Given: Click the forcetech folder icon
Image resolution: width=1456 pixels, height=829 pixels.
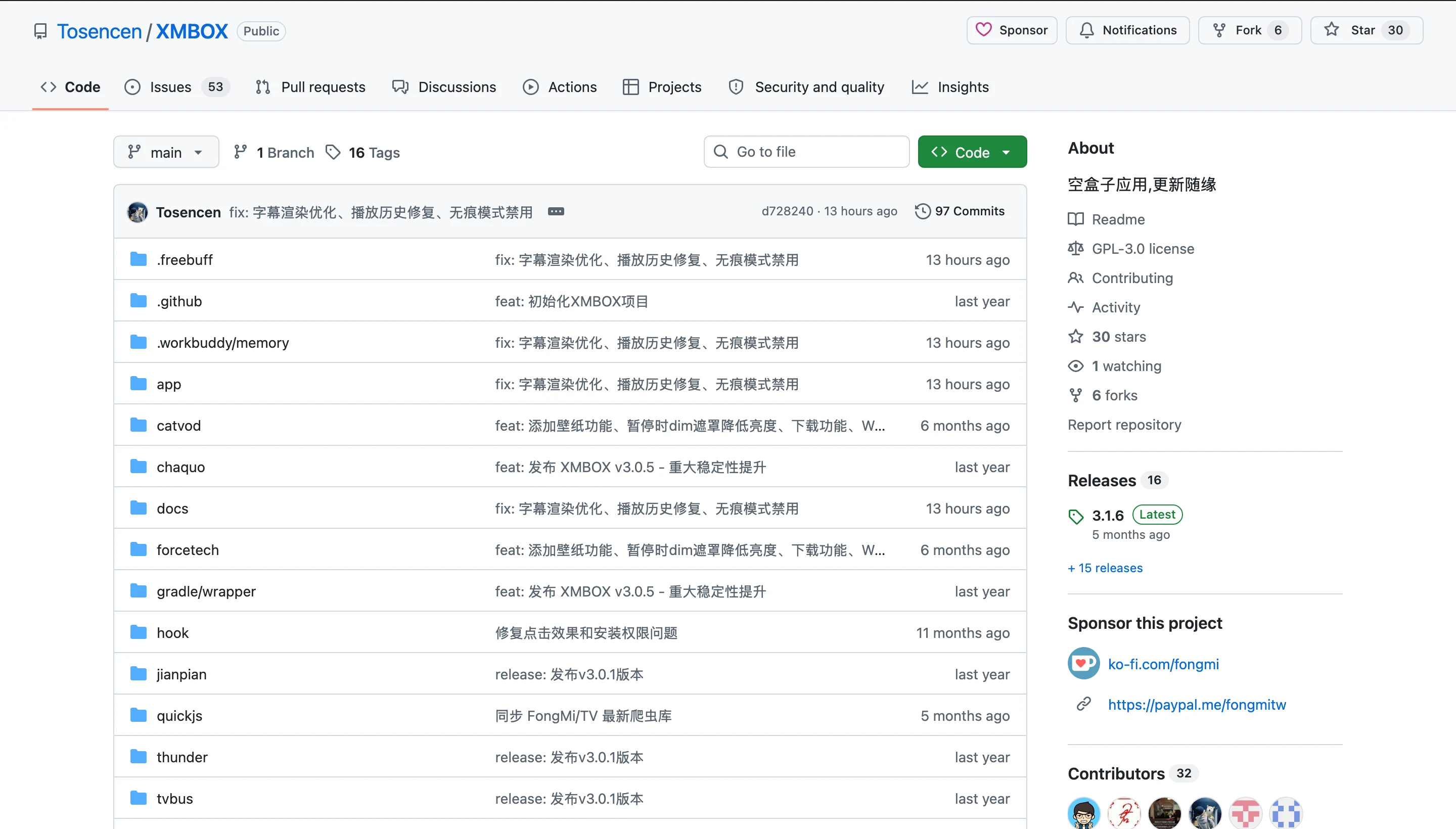Looking at the screenshot, I should [x=139, y=549].
